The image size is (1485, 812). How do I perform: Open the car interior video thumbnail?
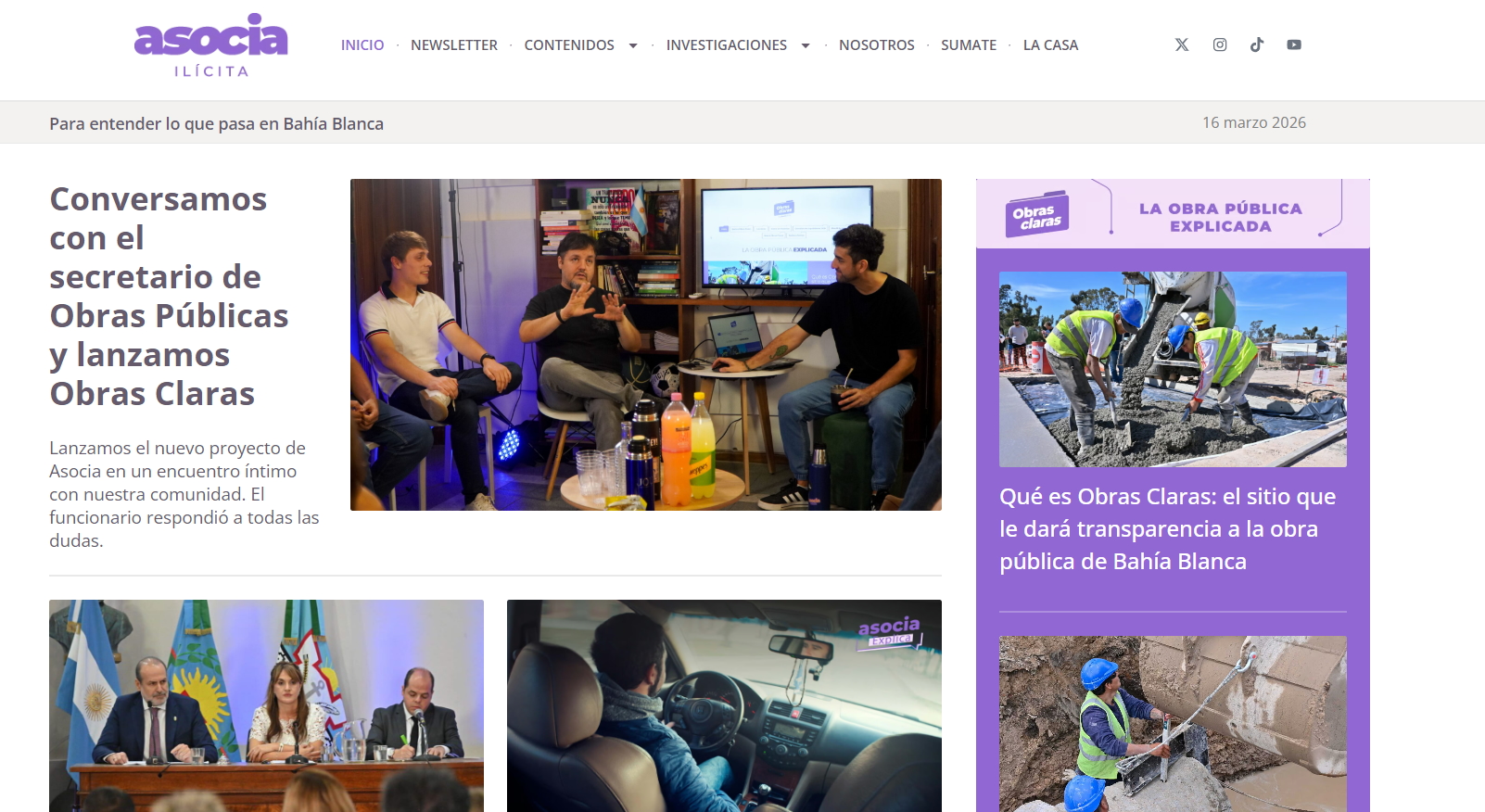(x=724, y=706)
